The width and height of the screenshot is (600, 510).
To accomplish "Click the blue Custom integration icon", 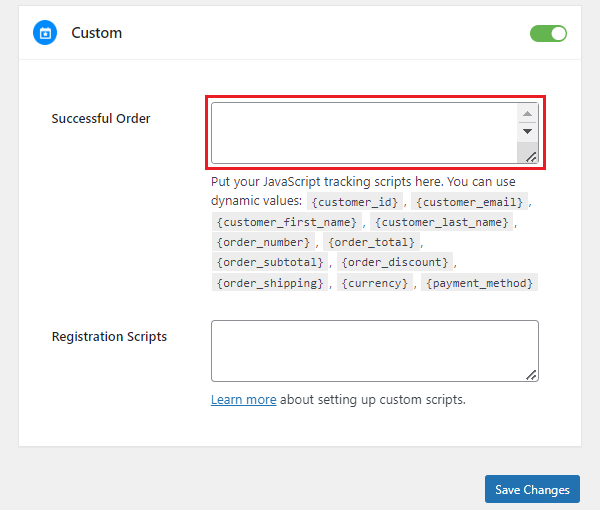I will 44,33.
